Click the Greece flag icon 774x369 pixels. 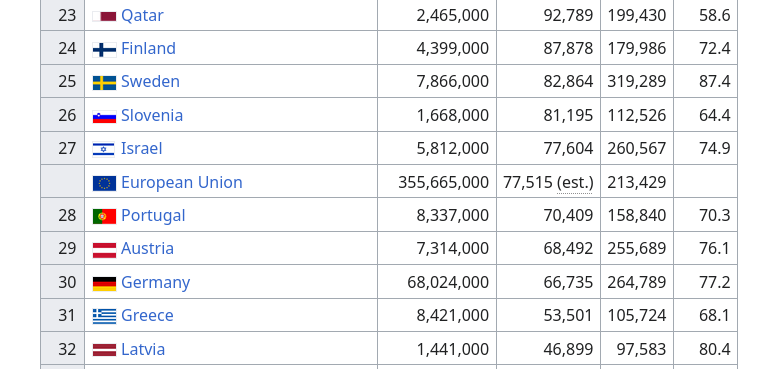tap(104, 316)
